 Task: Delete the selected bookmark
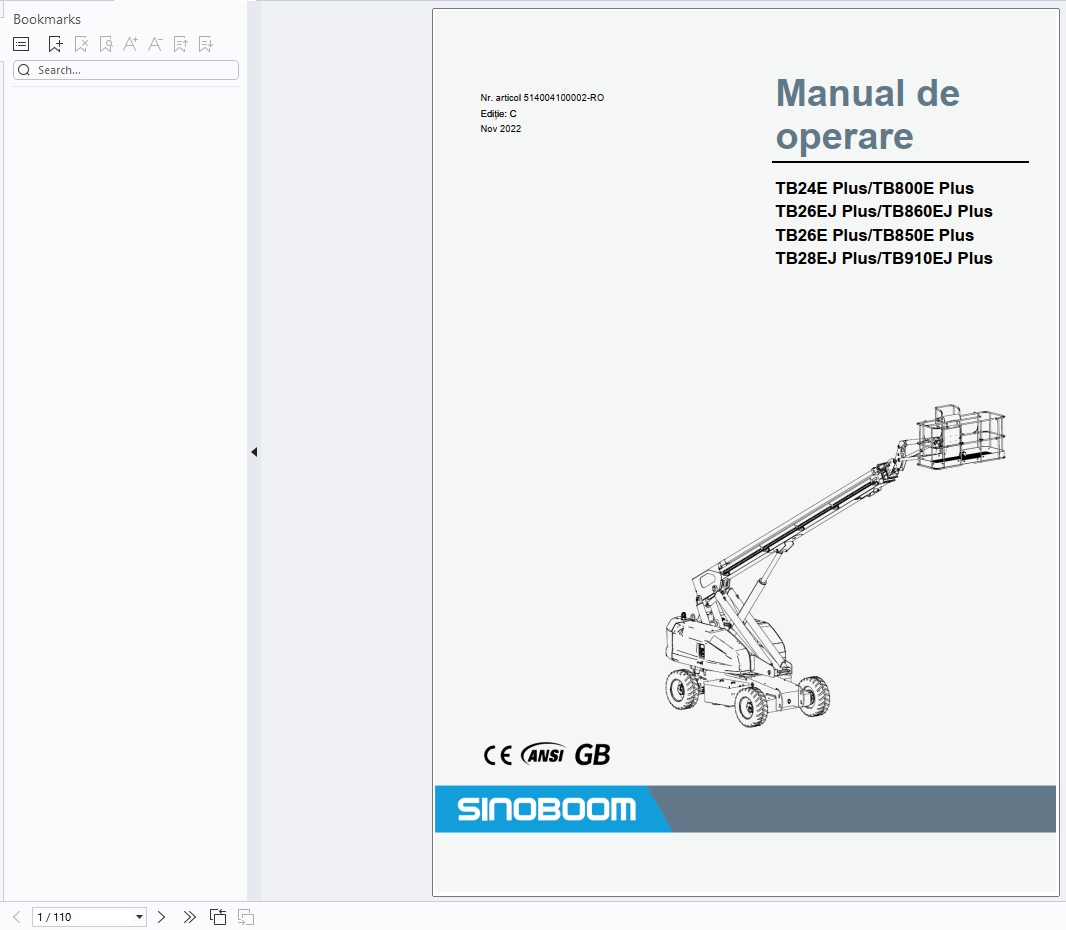(x=80, y=44)
